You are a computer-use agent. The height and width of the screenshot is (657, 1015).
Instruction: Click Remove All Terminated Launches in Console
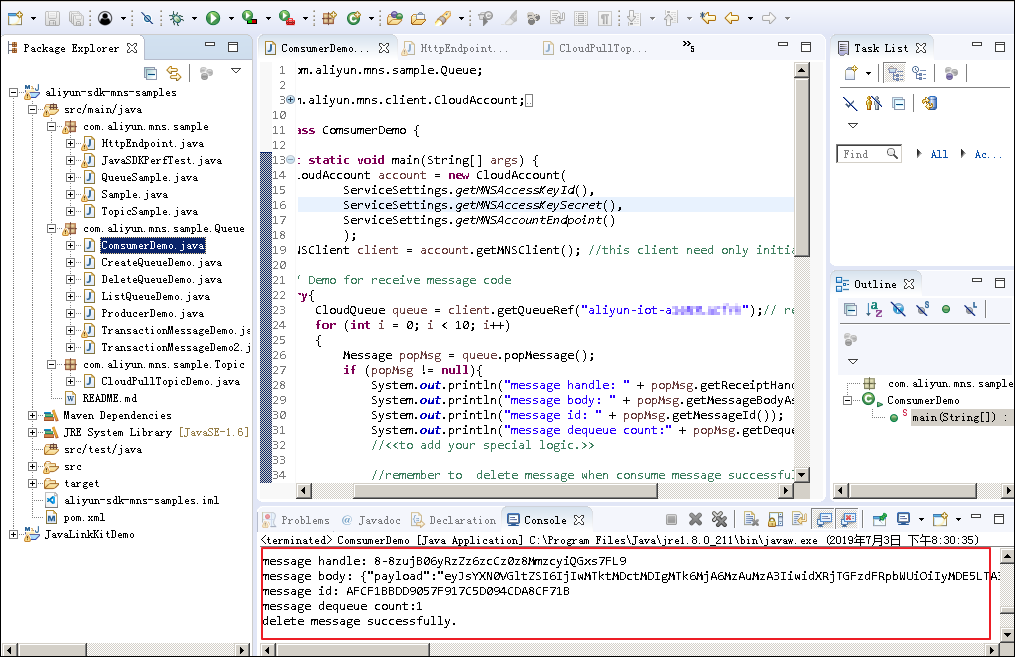[x=719, y=519]
